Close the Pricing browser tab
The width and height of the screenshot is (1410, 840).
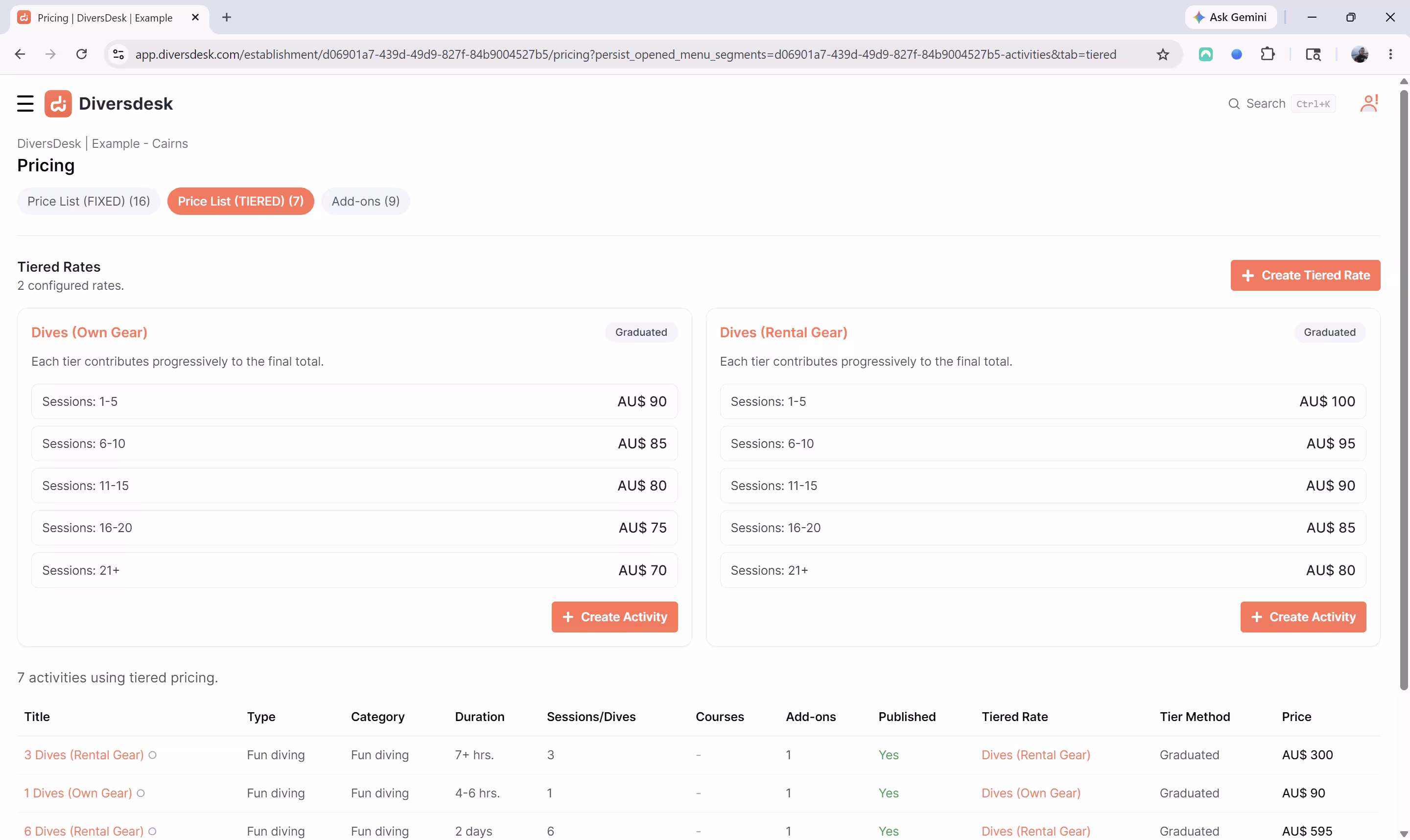pos(195,18)
